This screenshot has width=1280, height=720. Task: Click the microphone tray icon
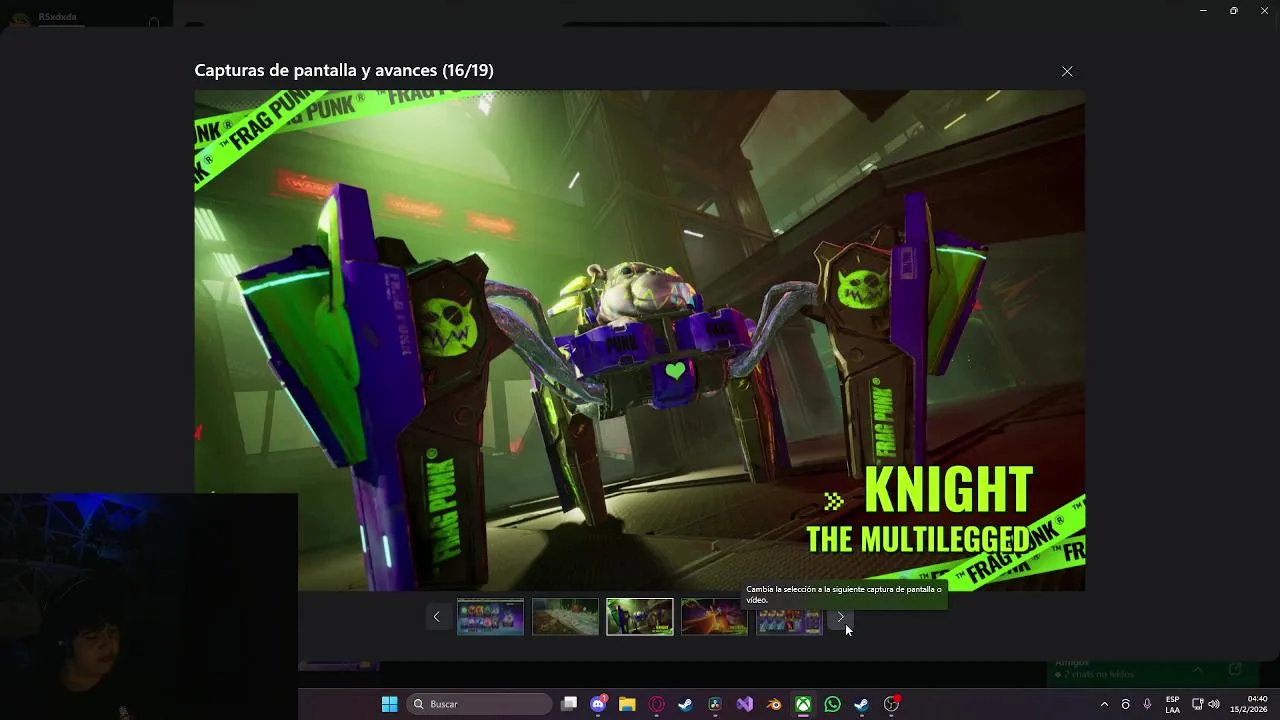(1147, 704)
